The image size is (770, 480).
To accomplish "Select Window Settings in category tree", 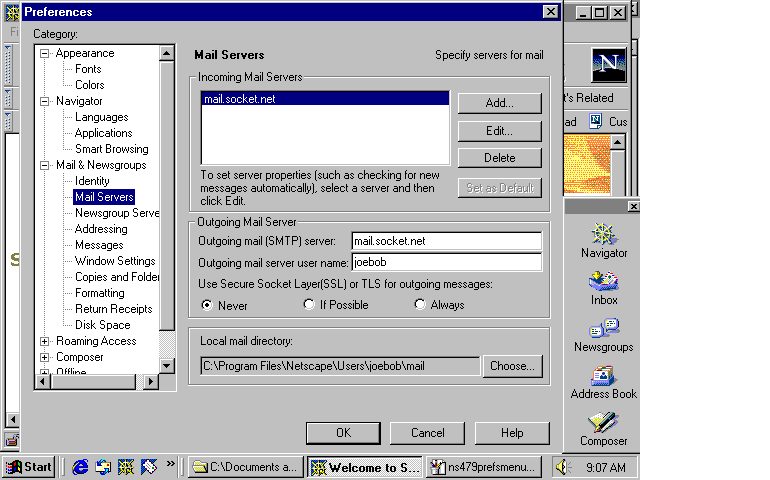I will click(115, 261).
